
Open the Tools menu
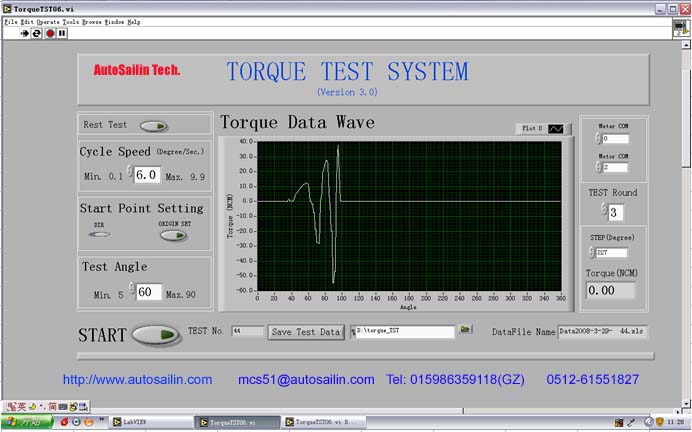[71, 22]
